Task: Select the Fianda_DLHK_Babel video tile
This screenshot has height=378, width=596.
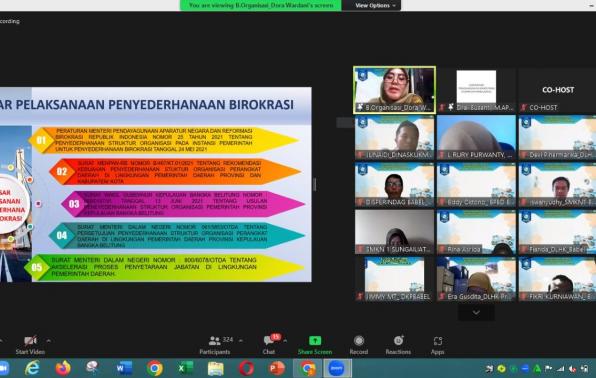Action: [558, 232]
